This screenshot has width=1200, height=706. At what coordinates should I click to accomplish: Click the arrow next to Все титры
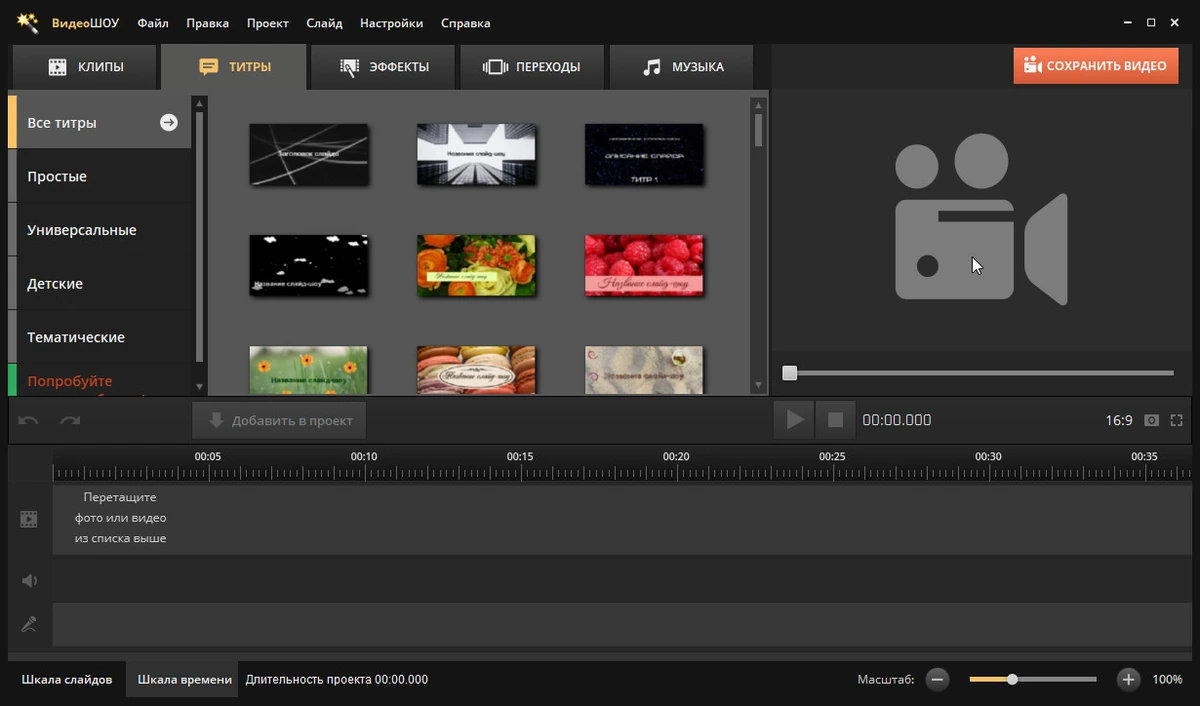[x=169, y=122]
